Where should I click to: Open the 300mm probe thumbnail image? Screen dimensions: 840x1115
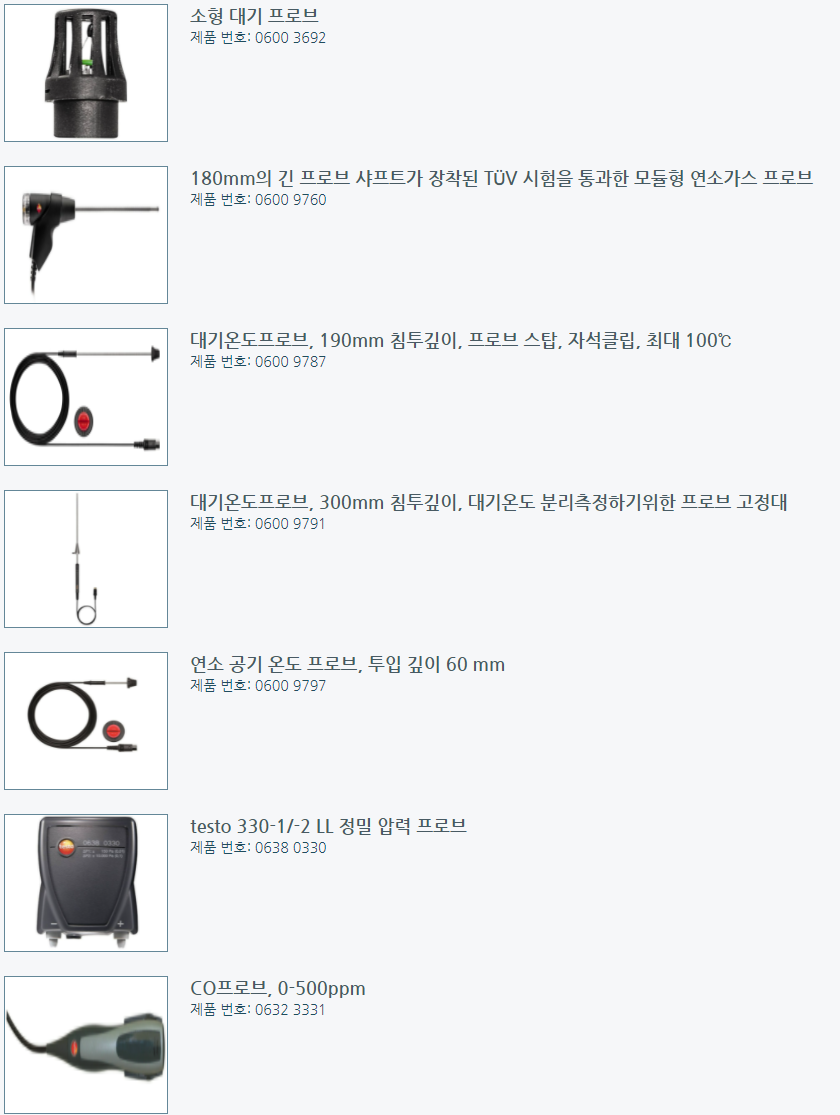coord(86,559)
